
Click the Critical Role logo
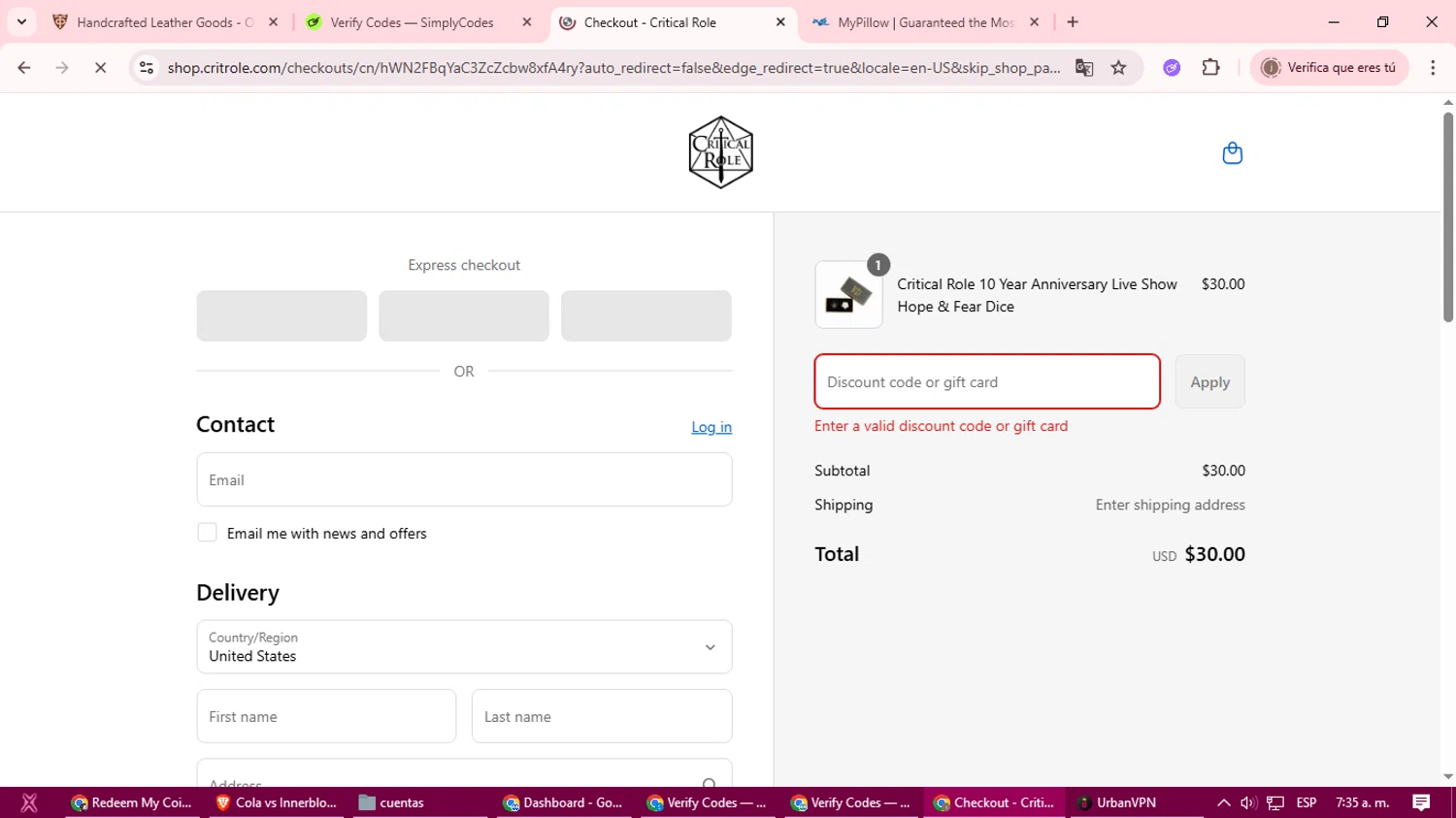point(720,152)
